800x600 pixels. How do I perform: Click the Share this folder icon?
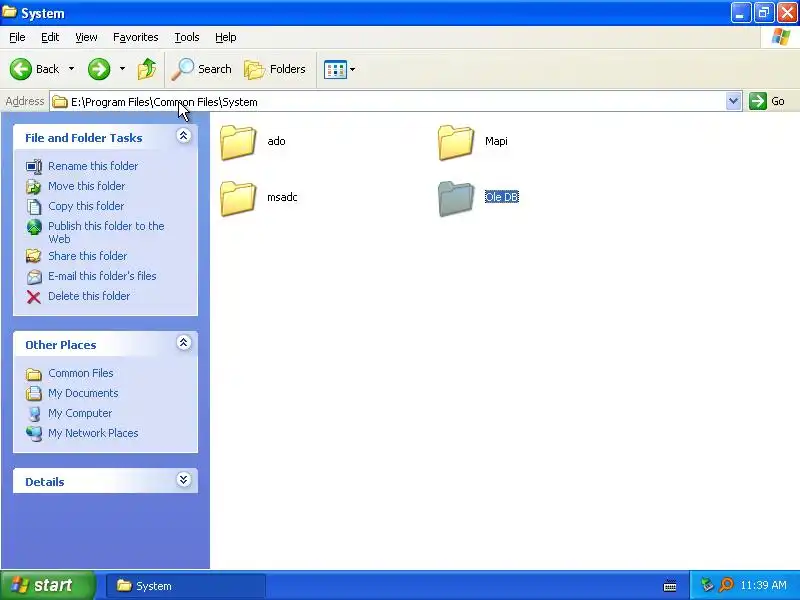[34, 256]
